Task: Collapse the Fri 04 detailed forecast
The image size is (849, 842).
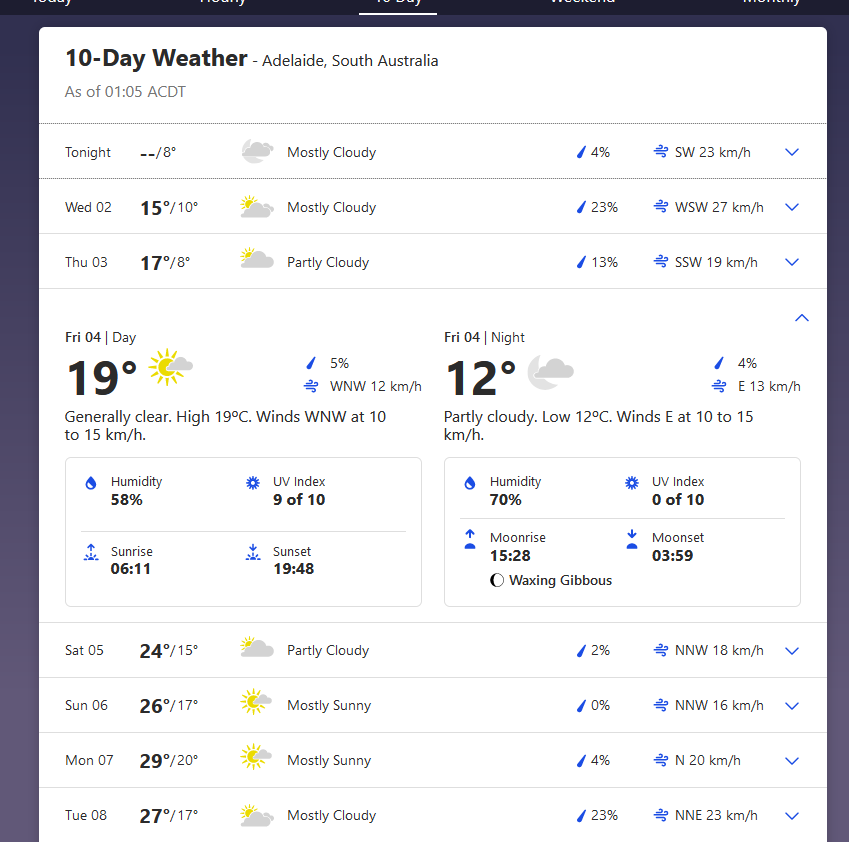Action: pyautogui.click(x=801, y=318)
